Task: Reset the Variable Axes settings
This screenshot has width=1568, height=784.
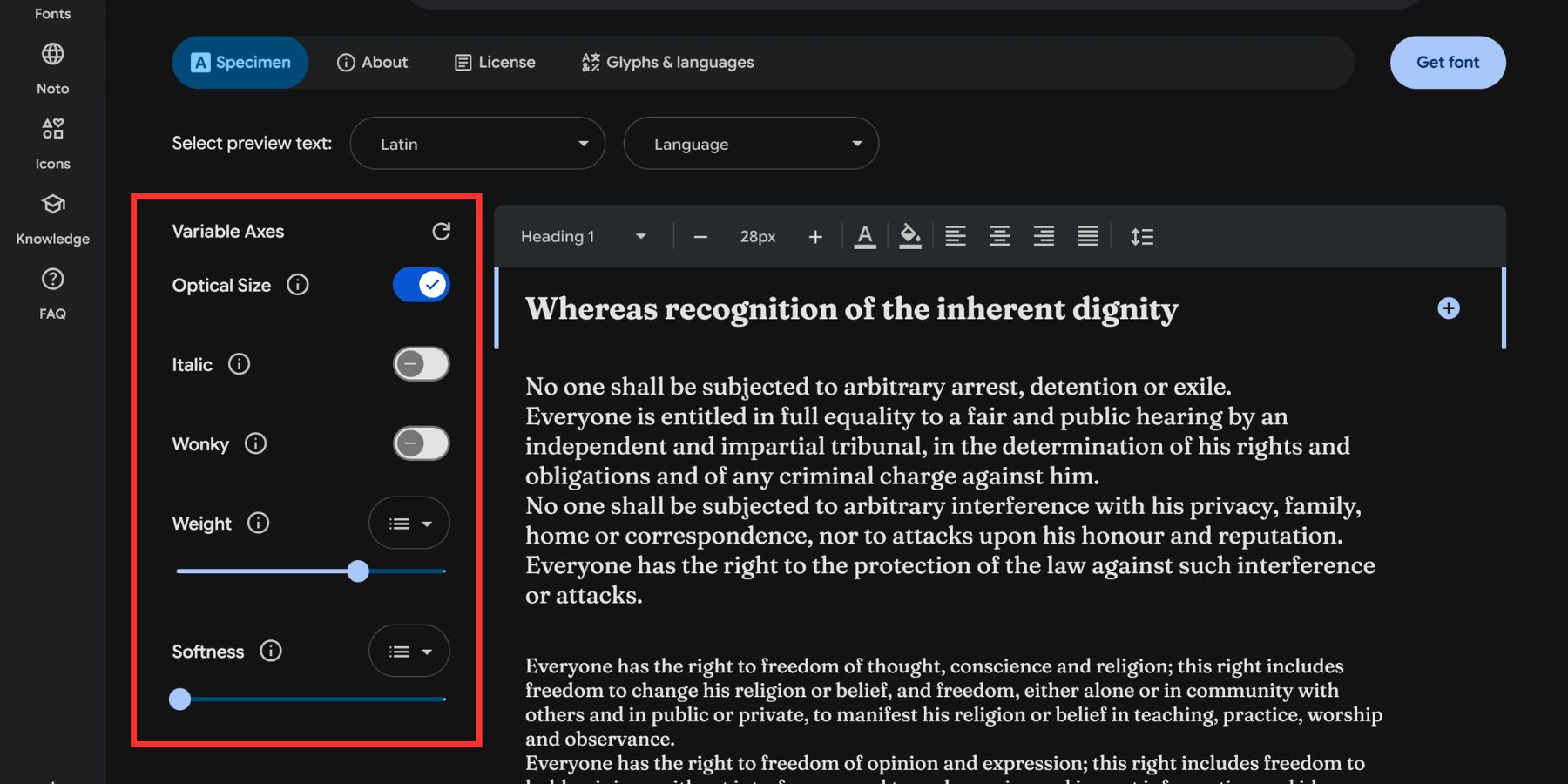Action: coord(442,231)
